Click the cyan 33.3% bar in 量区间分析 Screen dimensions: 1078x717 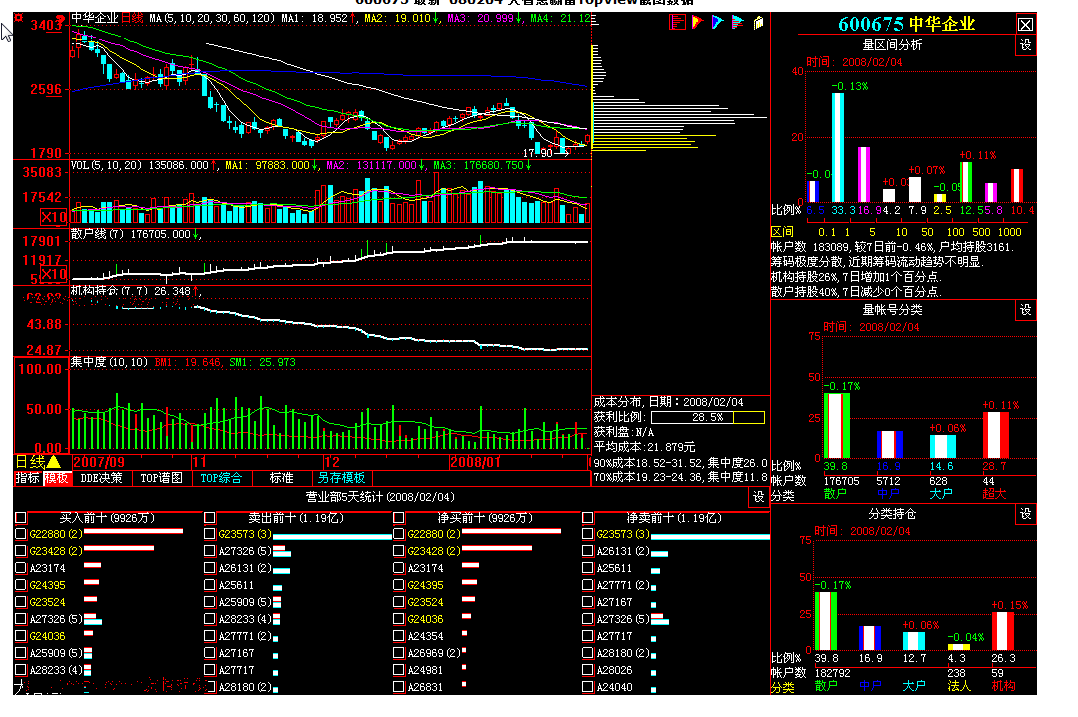coord(837,147)
